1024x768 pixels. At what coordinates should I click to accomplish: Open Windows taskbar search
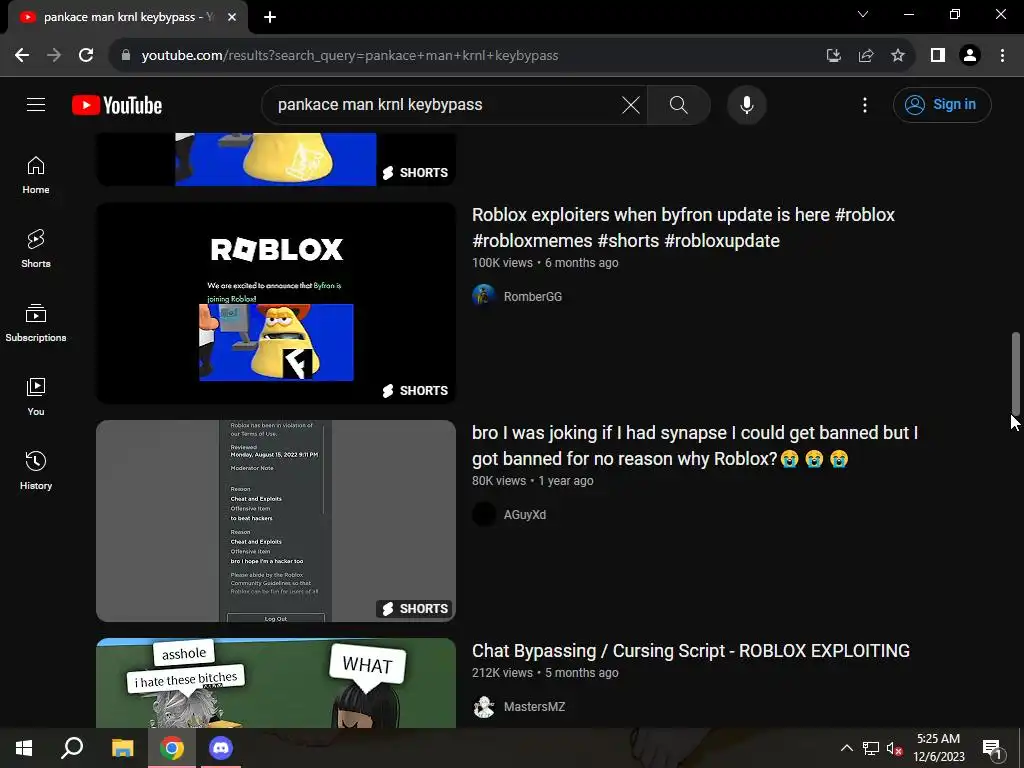click(x=72, y=748)
